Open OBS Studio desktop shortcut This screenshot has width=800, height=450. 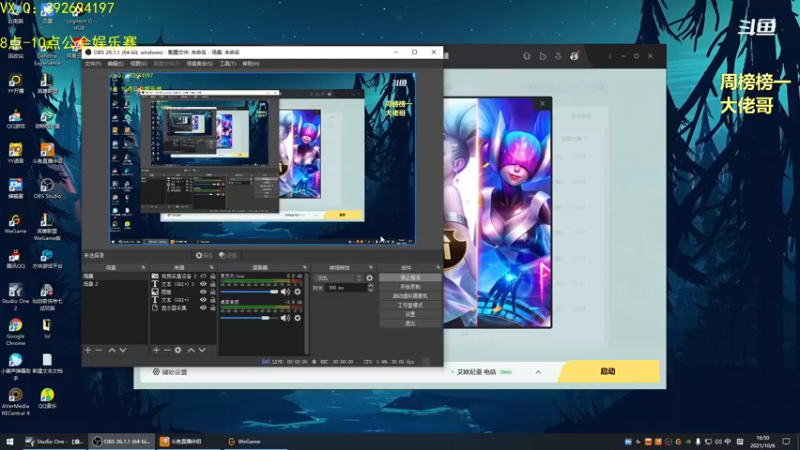pyautogui.click(x=47, y=188)
